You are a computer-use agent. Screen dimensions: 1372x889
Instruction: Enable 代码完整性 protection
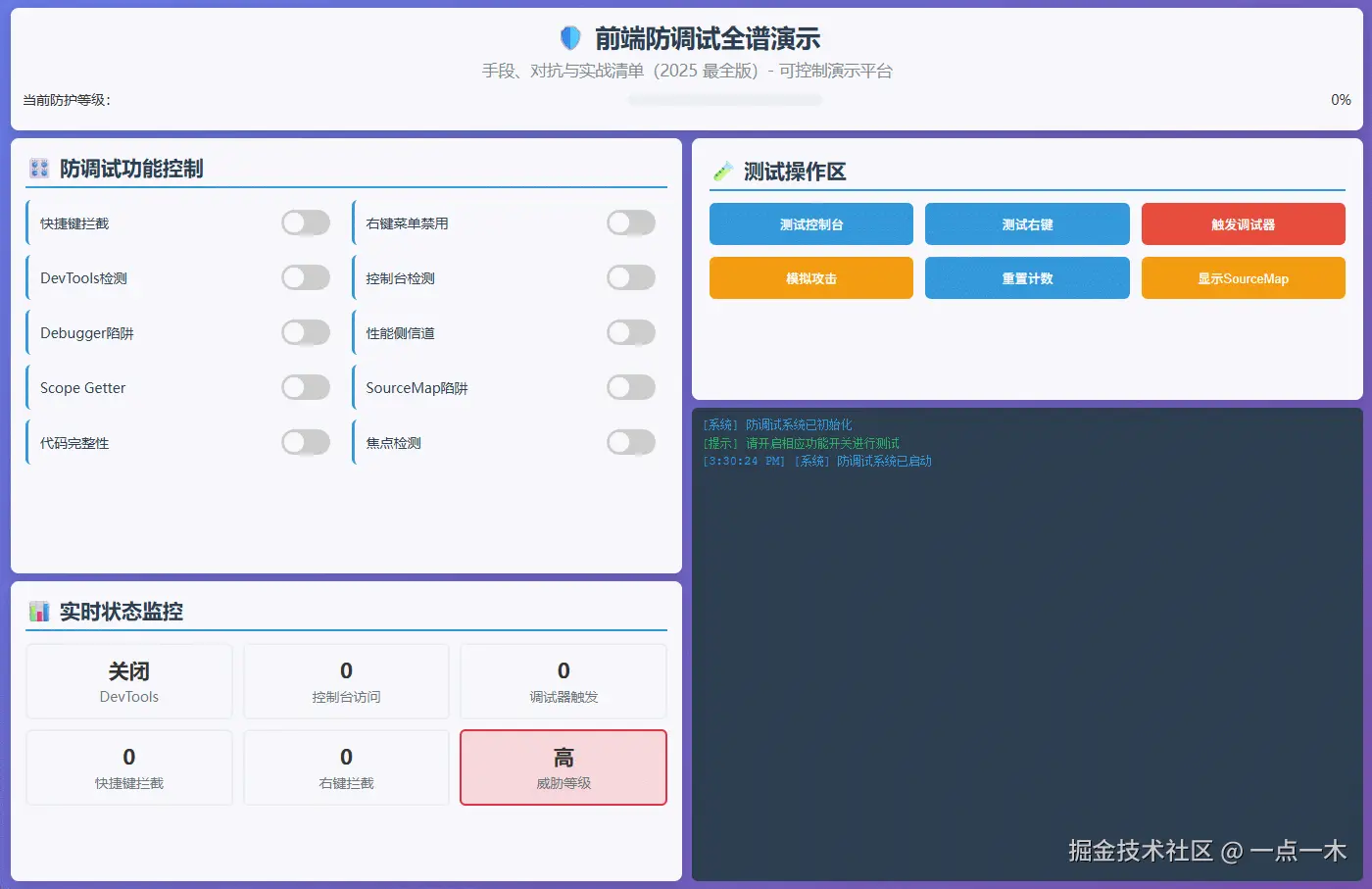click(x=305, y=442)
